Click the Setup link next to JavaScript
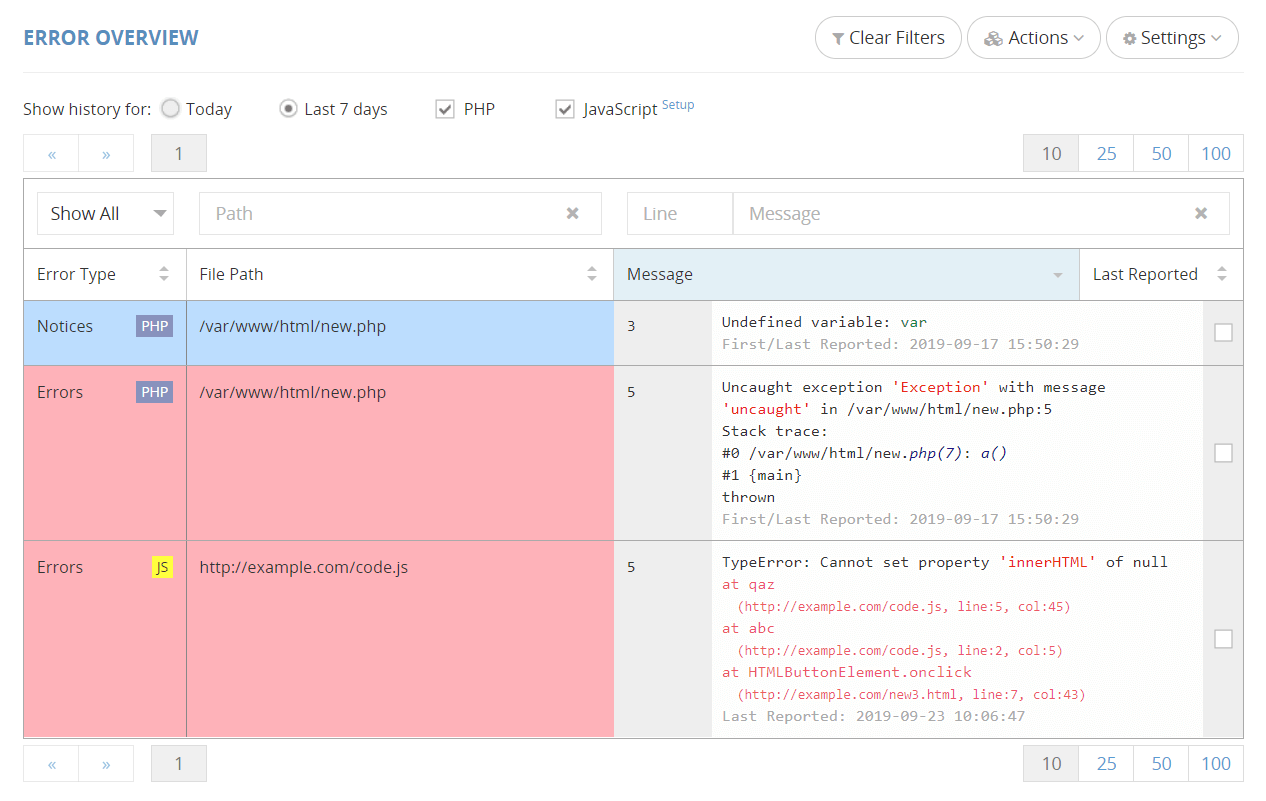 pos(678,104)
